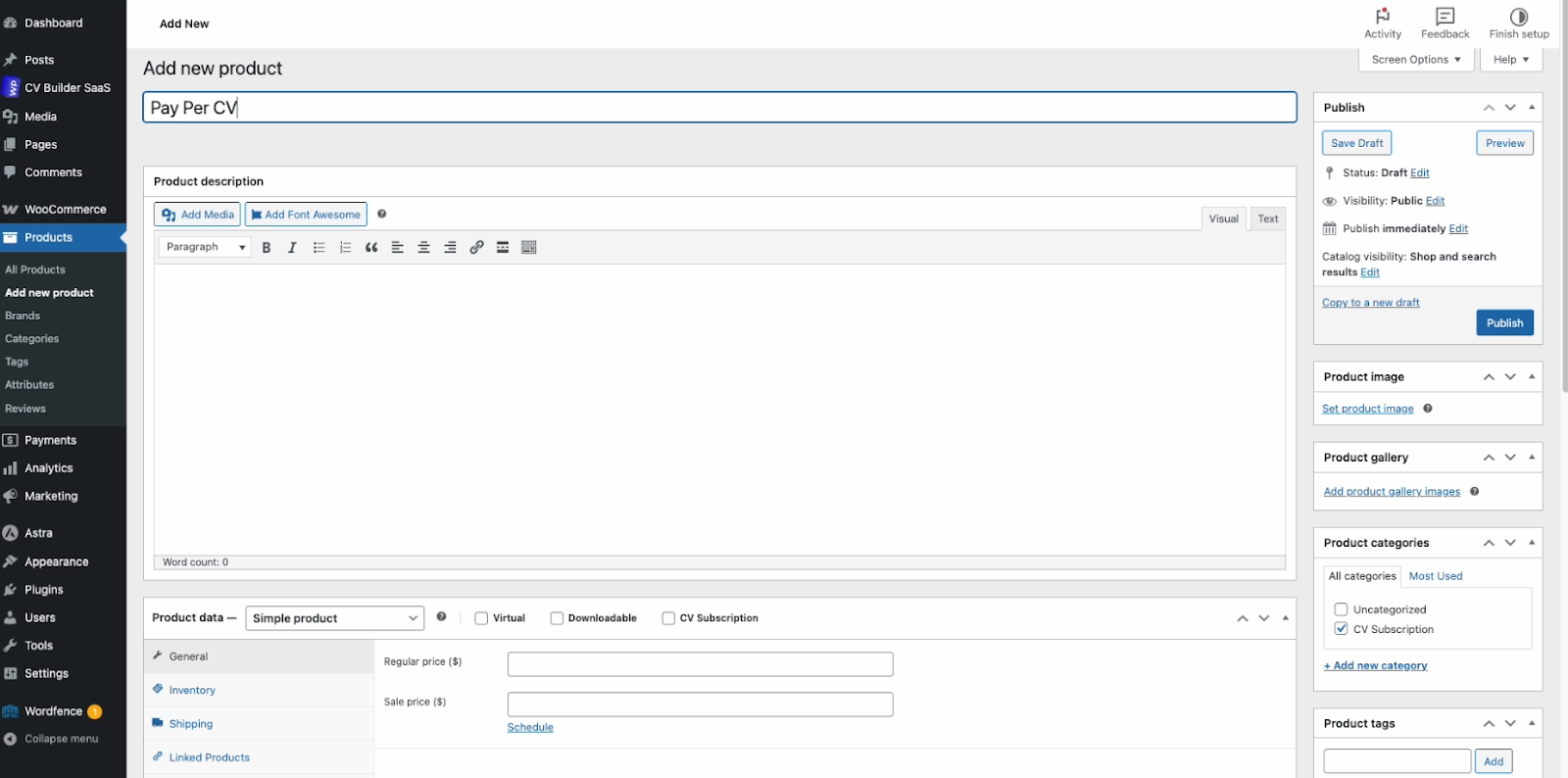Click into Sale price field
Screen dimensions: 1568x778
tap(700, 705)
